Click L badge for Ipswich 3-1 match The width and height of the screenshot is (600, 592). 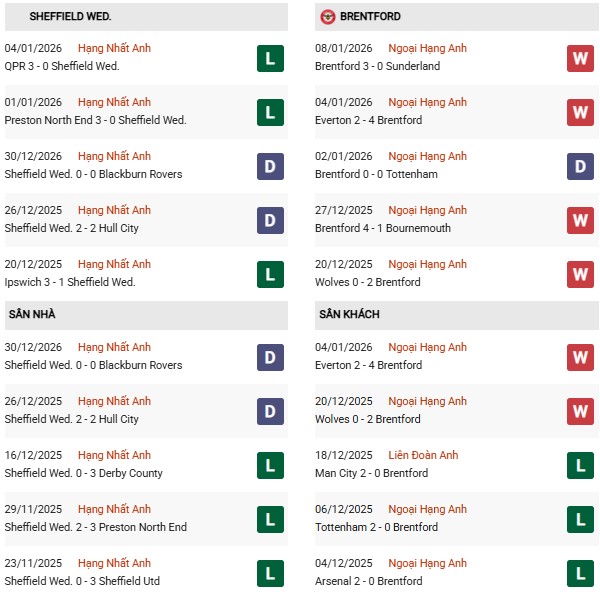click(270, 274)
